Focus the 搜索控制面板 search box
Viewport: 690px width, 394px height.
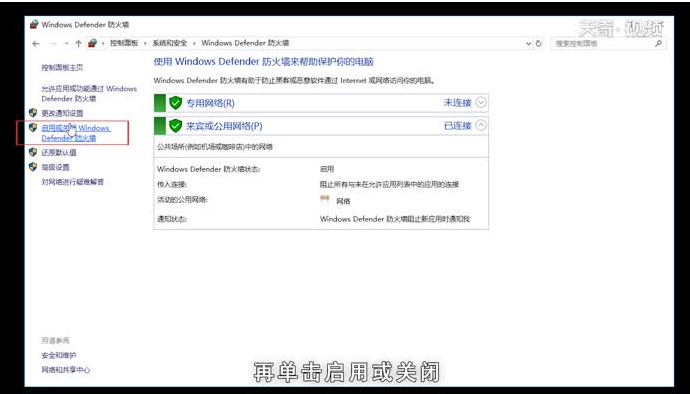[x=608, y=44]
